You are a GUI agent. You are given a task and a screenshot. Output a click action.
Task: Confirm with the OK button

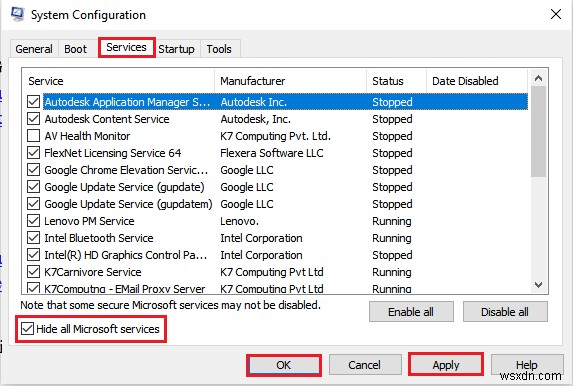[284, 365]
